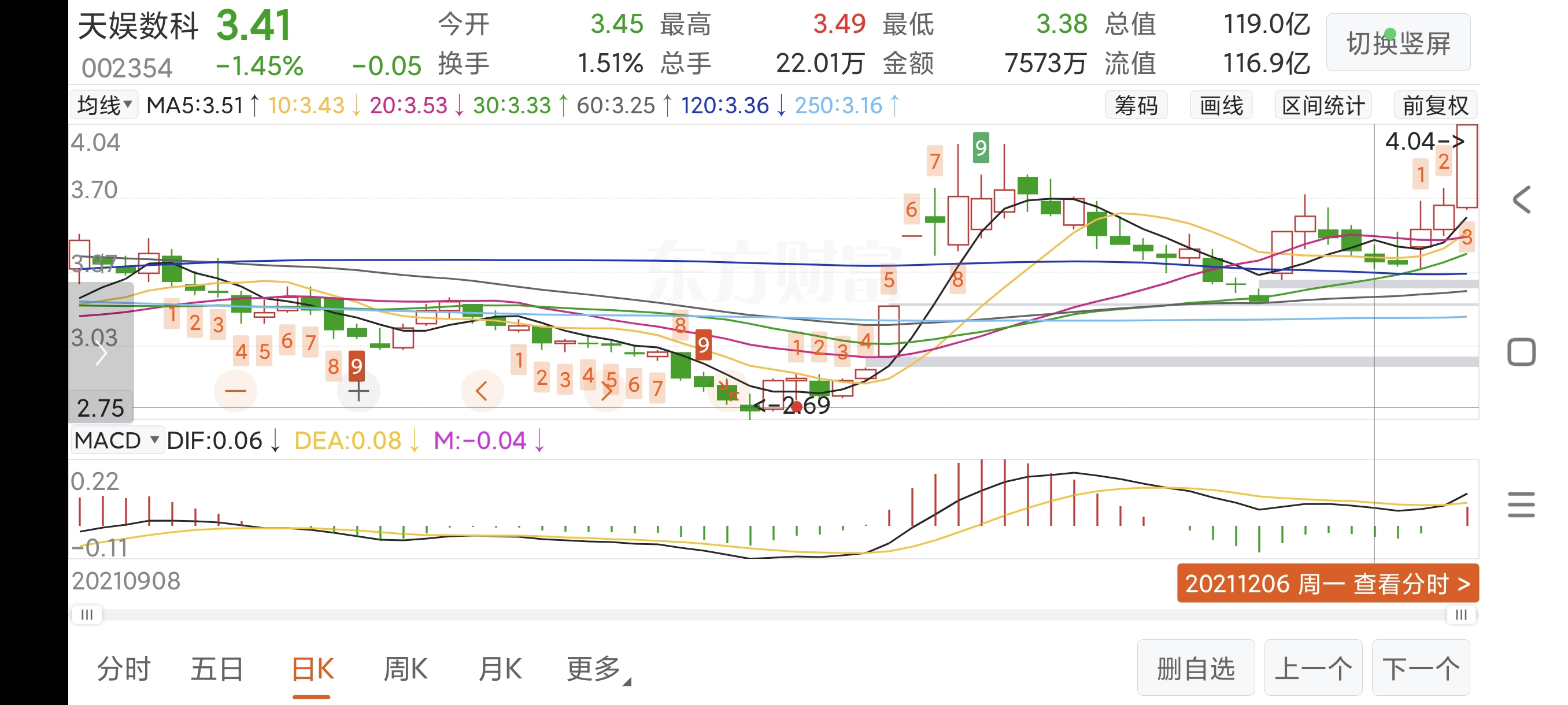Switch to 周K tab
1568x705 pixels.
coord(405,669)
